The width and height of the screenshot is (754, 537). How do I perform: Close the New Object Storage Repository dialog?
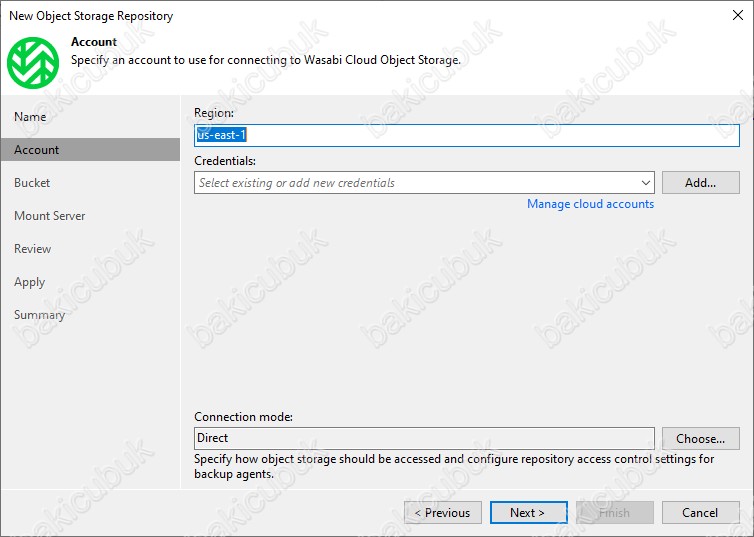(x=738, y=15)
